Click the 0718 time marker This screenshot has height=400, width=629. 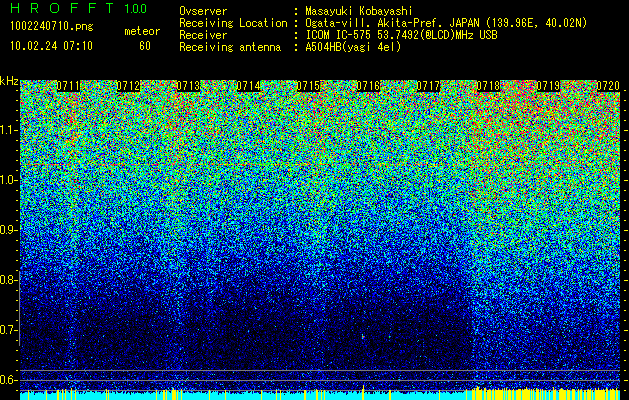click(488, 86)
